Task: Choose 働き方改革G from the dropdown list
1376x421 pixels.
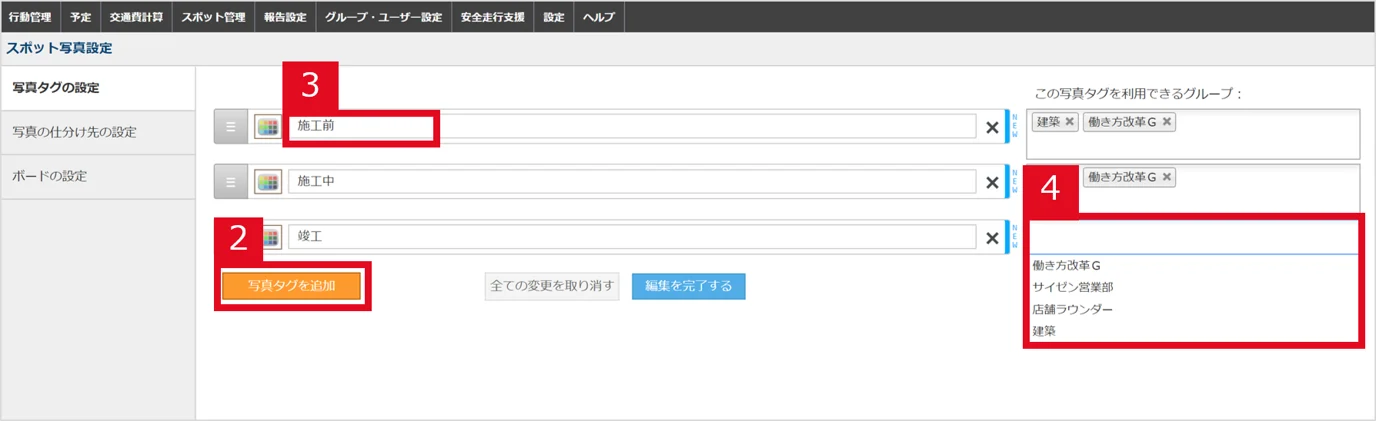Action: (x=1193, y=265)
